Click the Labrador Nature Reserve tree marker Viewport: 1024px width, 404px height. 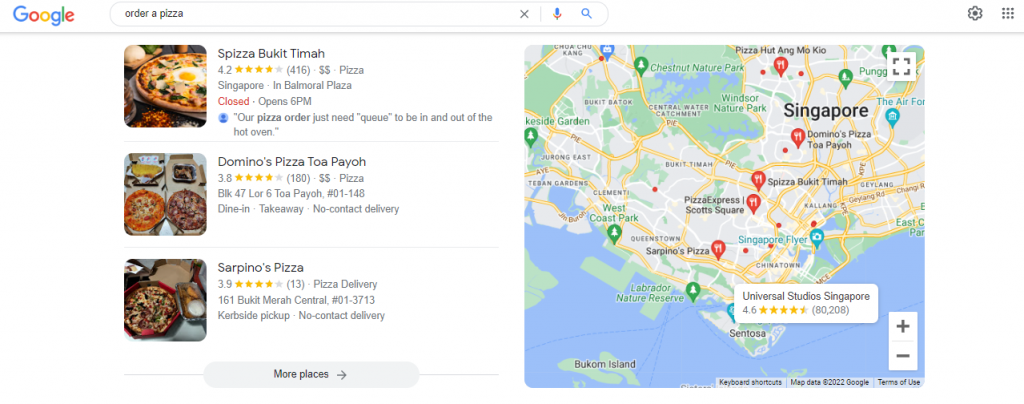click(694, 290)
